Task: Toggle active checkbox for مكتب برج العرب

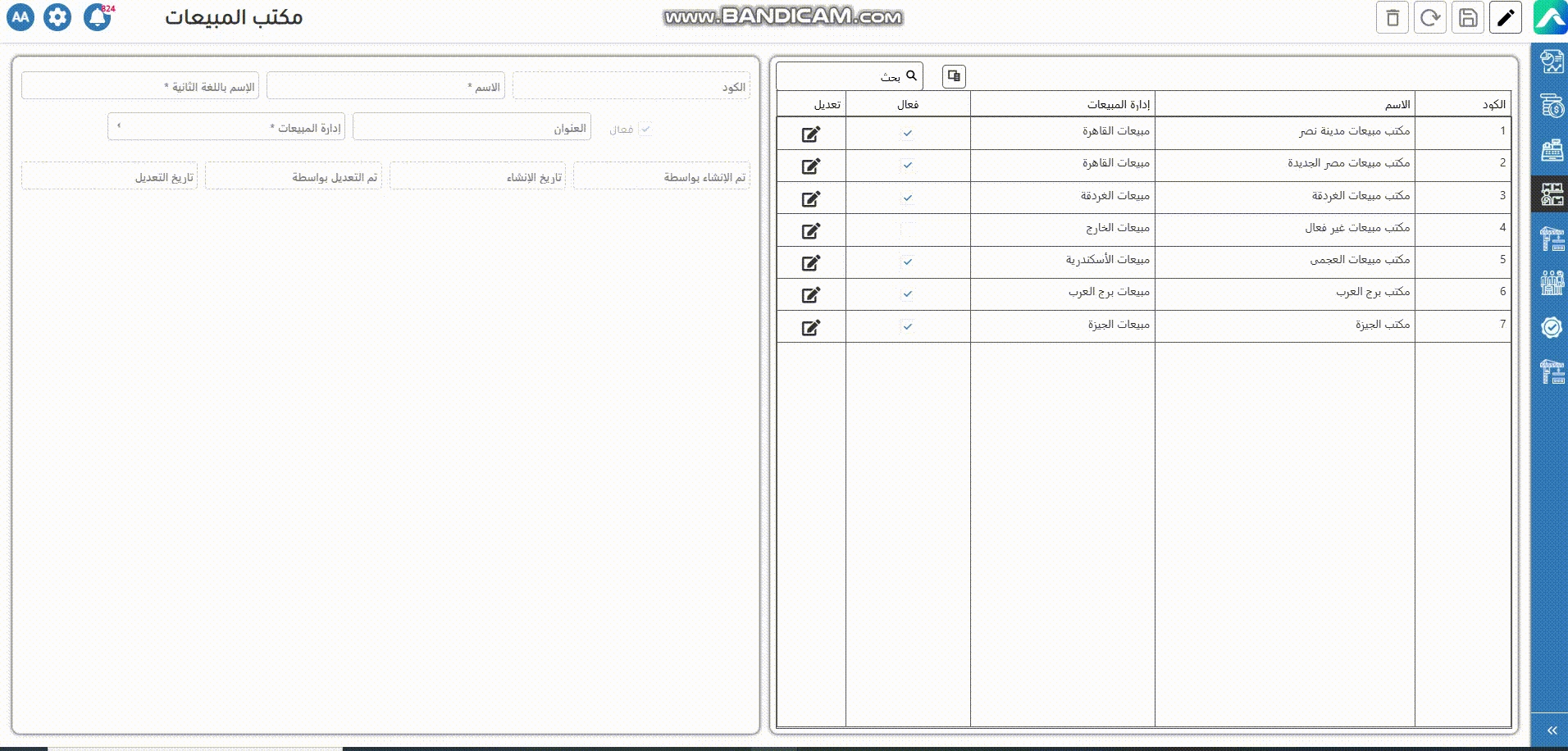Action: tap(907, 294)
